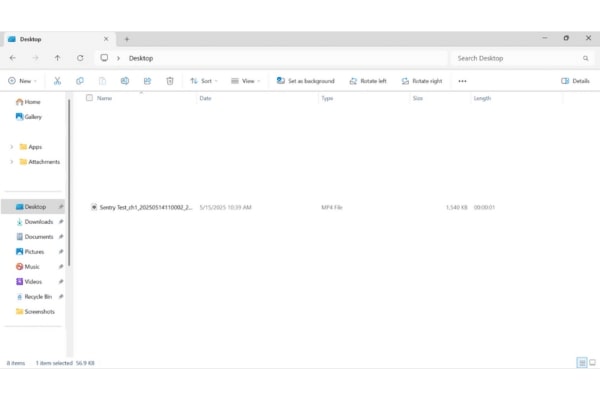Click Rotate right button
600x400 pixels.
tap(422, 81)
